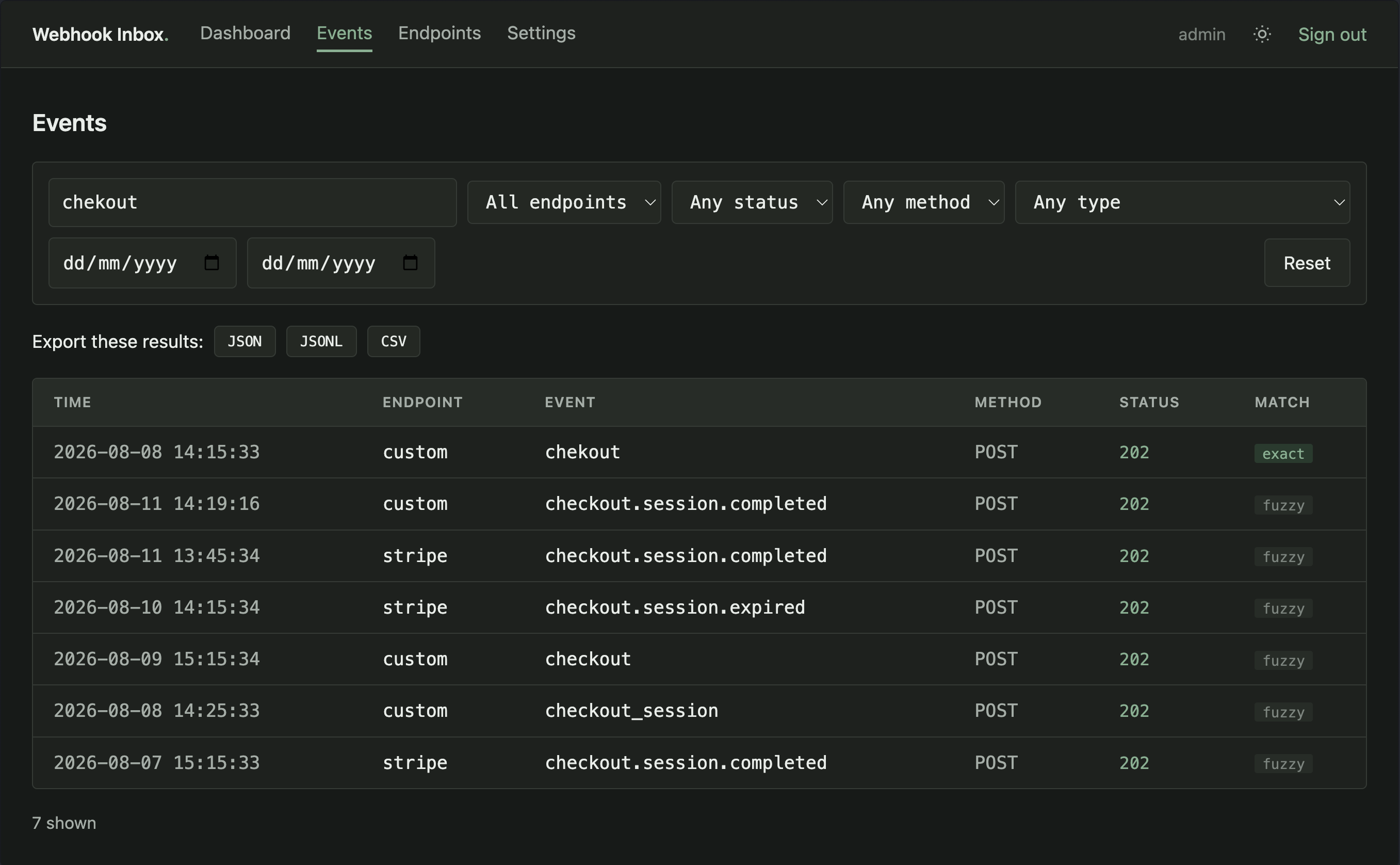Click the TIME column header

(73, 402)
